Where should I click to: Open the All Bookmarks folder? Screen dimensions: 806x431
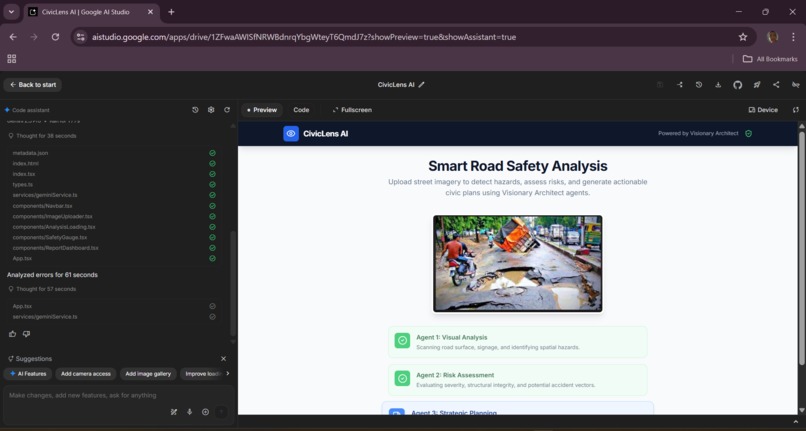[x=770, y=59]
